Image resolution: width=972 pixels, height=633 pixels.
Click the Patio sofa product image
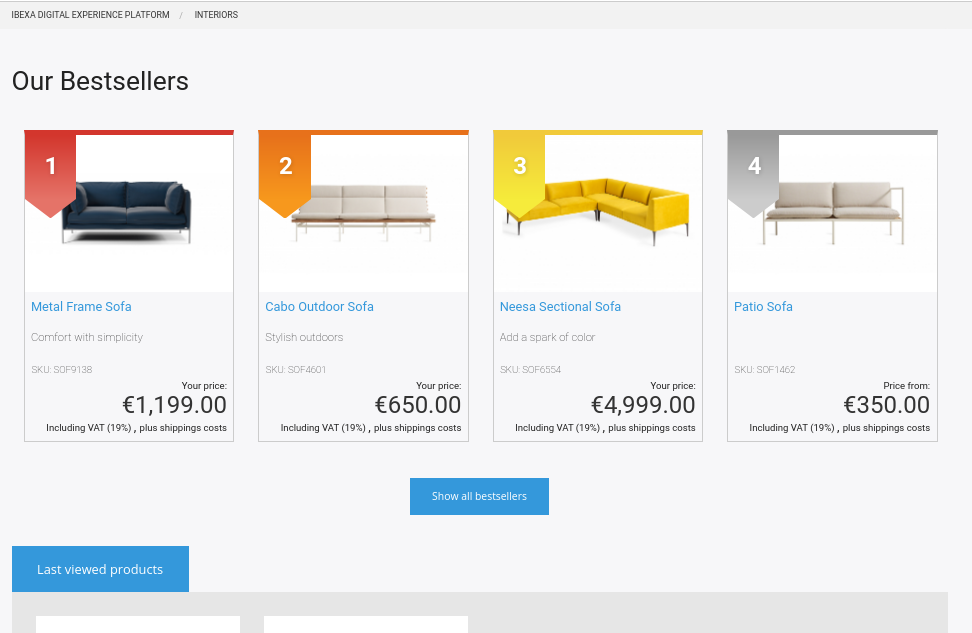[x=833, y=212]
